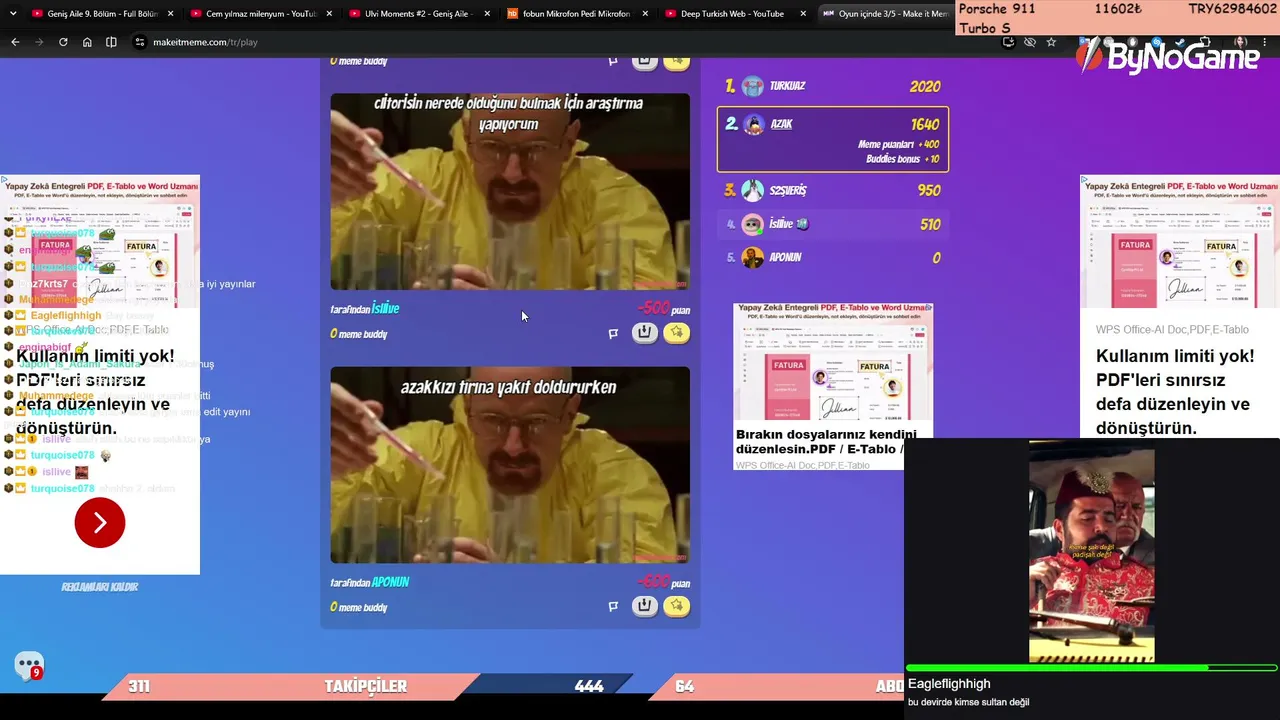This screenshot has width=1280, height=720.
Task: Select the Oyun içinde 3/5 Make it Meme tab
Action: point(885,14)
